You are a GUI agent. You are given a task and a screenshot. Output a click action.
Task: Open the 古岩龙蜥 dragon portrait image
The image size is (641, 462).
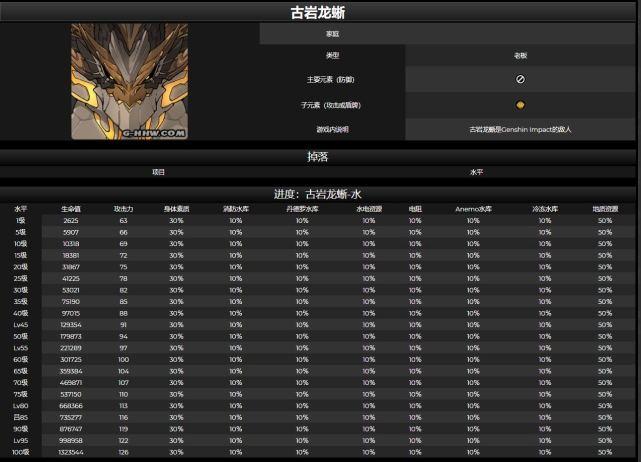pos(129,81)
